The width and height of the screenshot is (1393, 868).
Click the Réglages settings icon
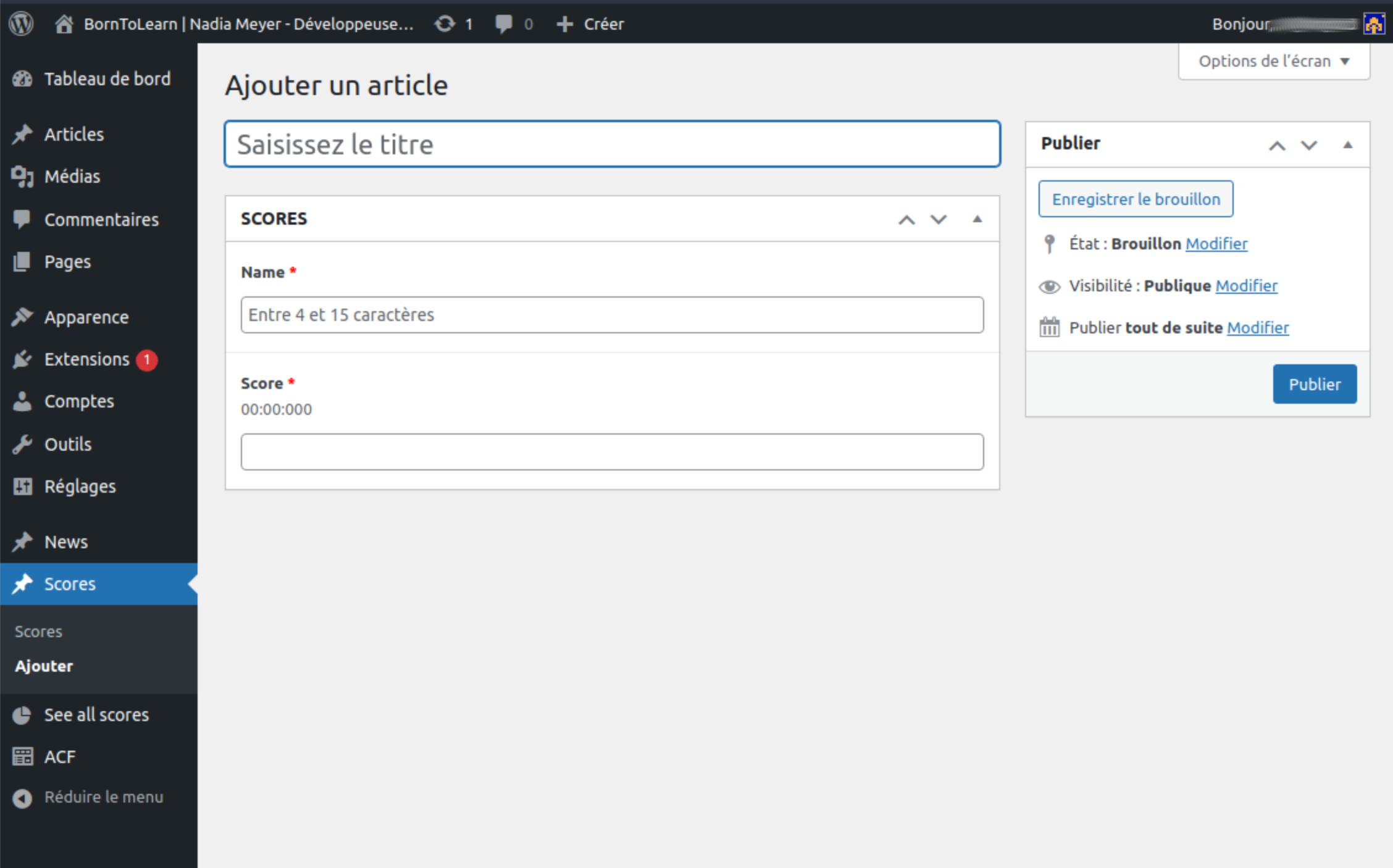(22, 486)
